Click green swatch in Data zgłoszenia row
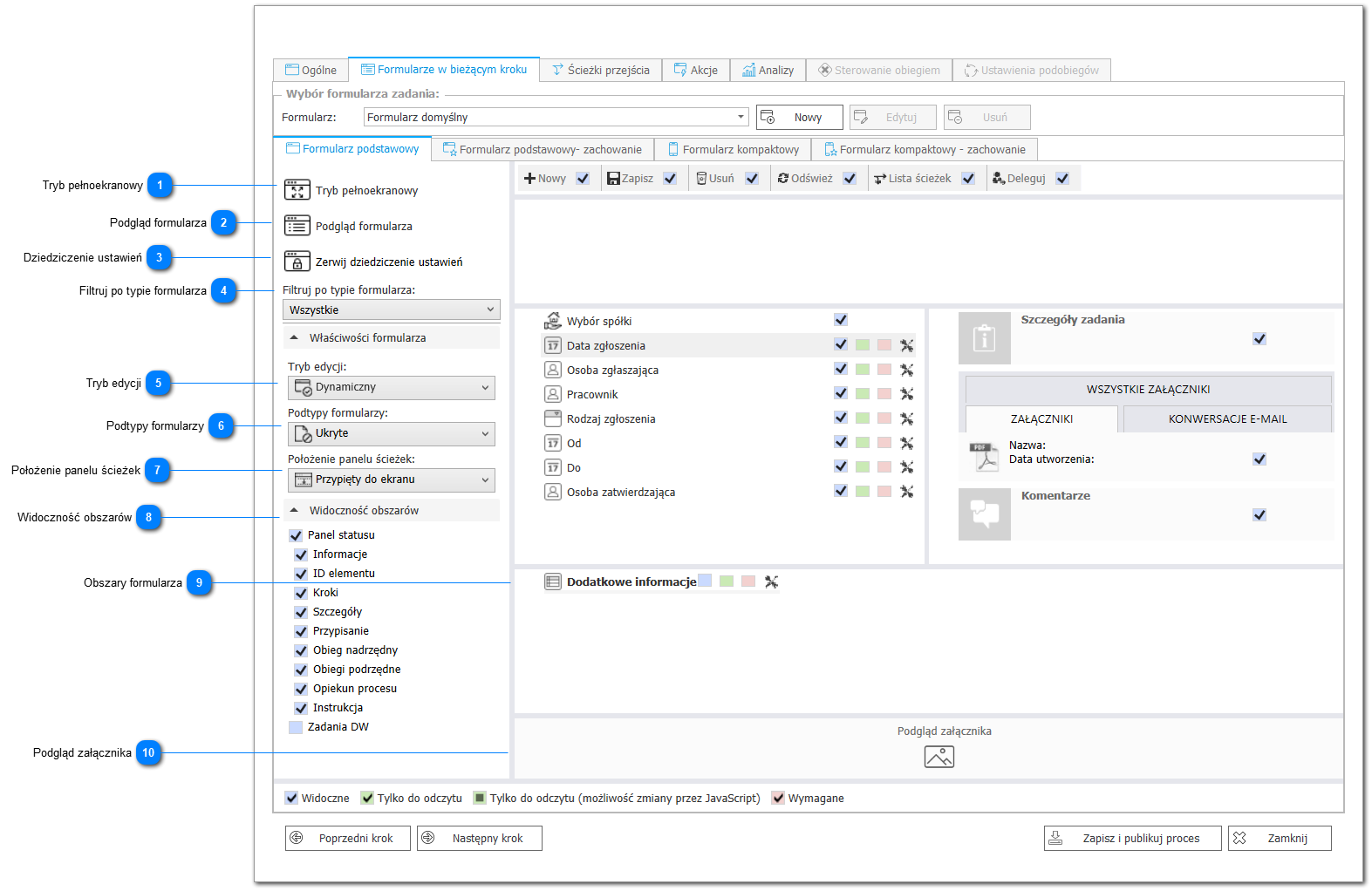This screenshot has height=891, width=1372. tap(863, 345)
